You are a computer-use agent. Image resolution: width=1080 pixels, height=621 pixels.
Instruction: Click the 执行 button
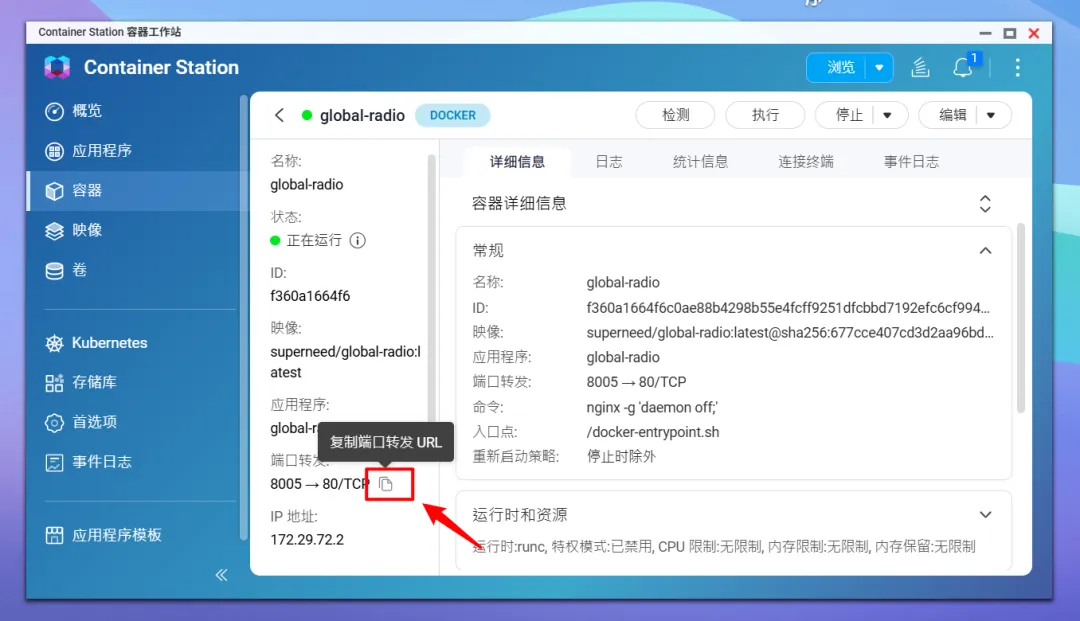[765, 115]
